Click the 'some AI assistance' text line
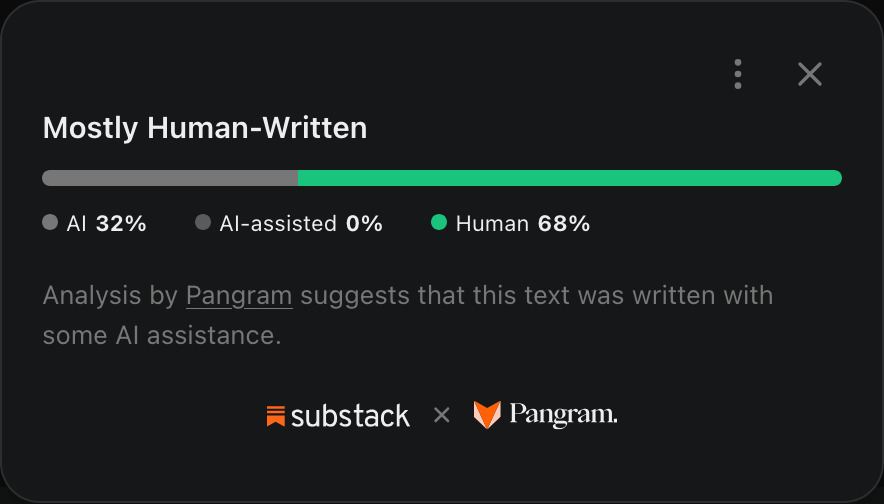This screenshot has height=504, width=884. tap(162, 335)
